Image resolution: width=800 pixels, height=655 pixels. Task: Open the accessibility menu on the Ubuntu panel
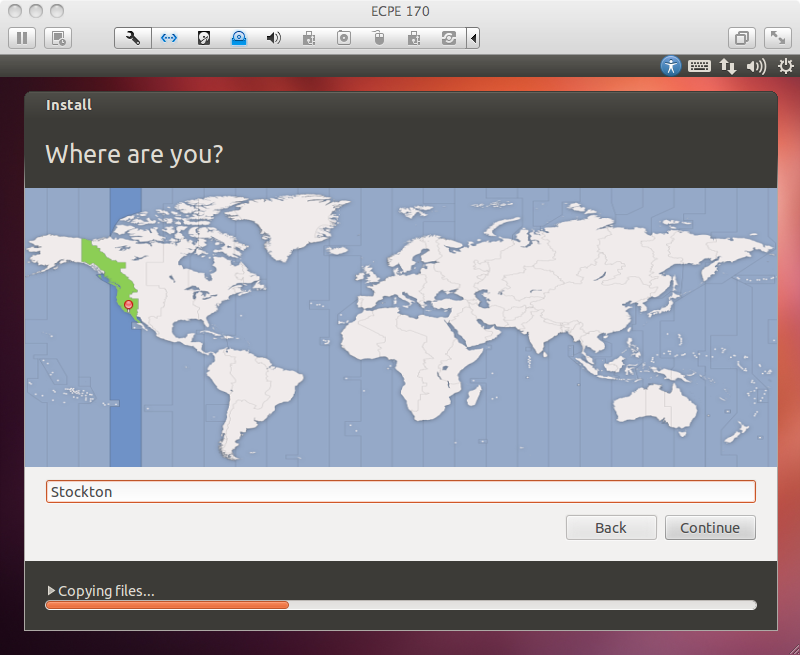pyautogui.click(x=671, y=66)
